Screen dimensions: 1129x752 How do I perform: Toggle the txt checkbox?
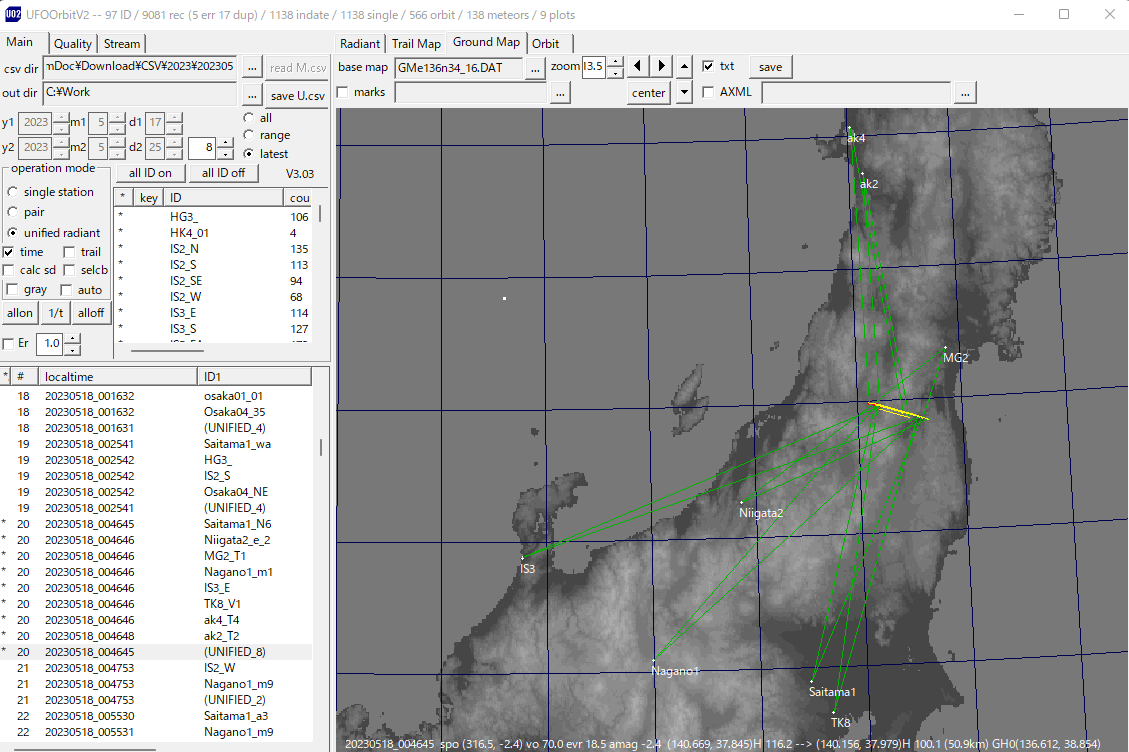(708, 66)
